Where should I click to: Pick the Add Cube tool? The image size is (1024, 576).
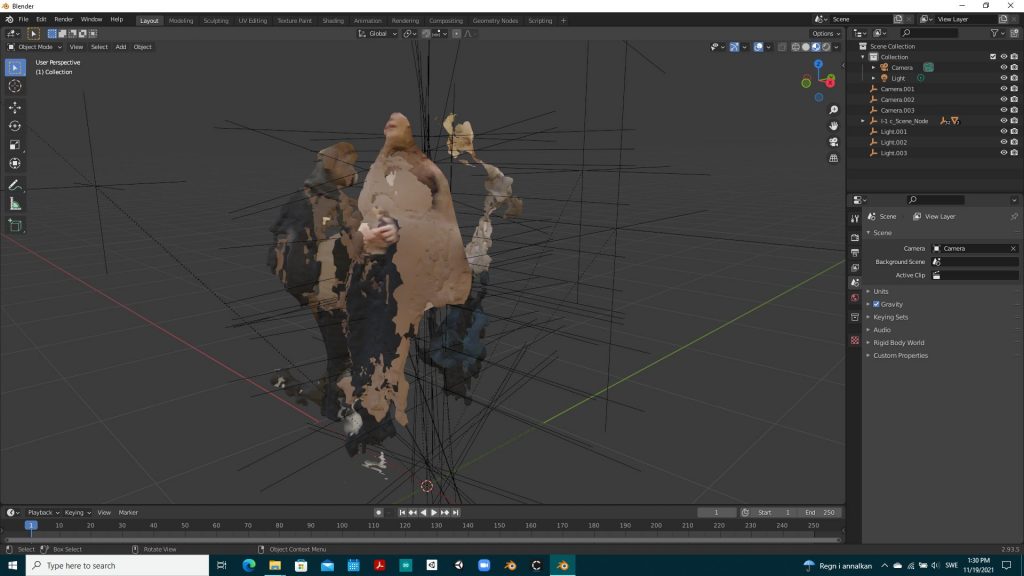point(15,226)
